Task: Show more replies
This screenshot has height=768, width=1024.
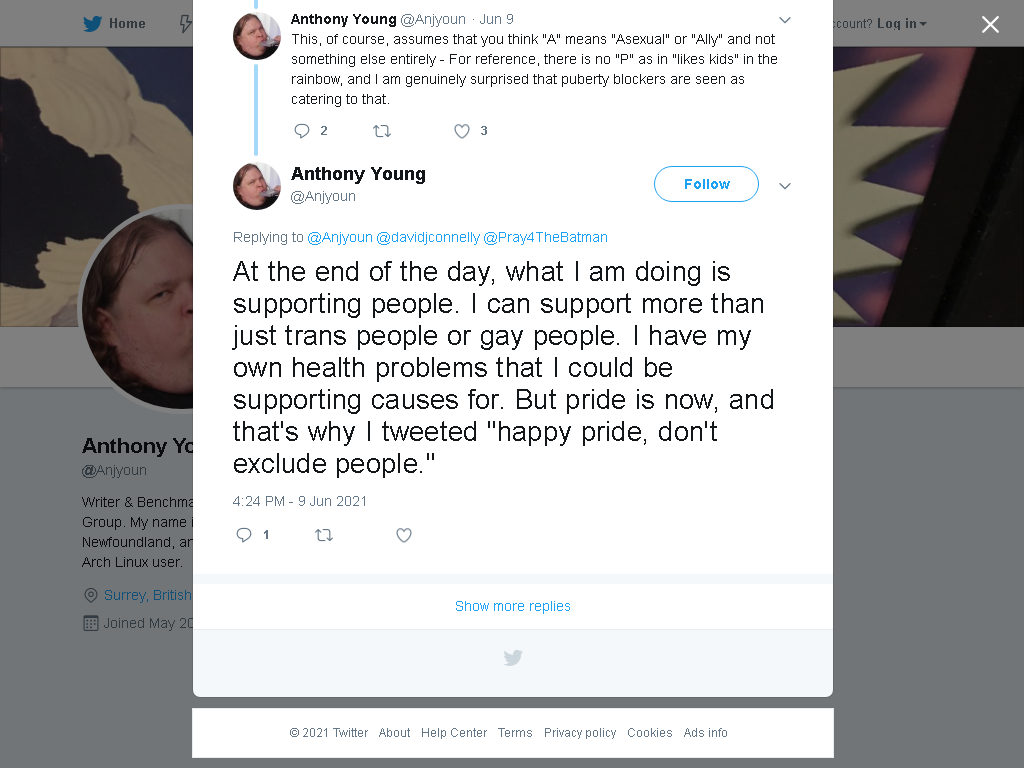Action: pyautogui.click(x=513, y=606)
